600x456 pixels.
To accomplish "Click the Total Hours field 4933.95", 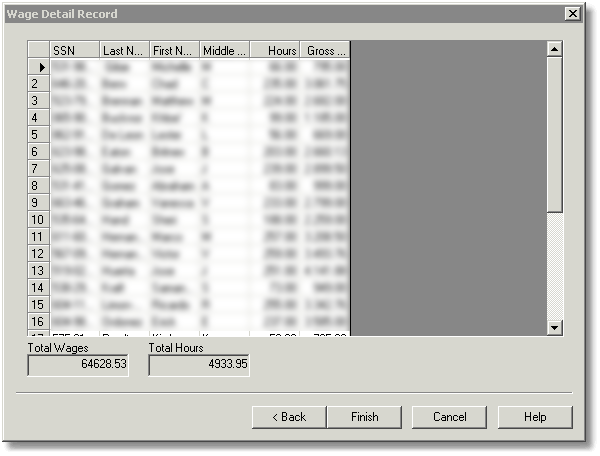I will [x=199, y=365].
